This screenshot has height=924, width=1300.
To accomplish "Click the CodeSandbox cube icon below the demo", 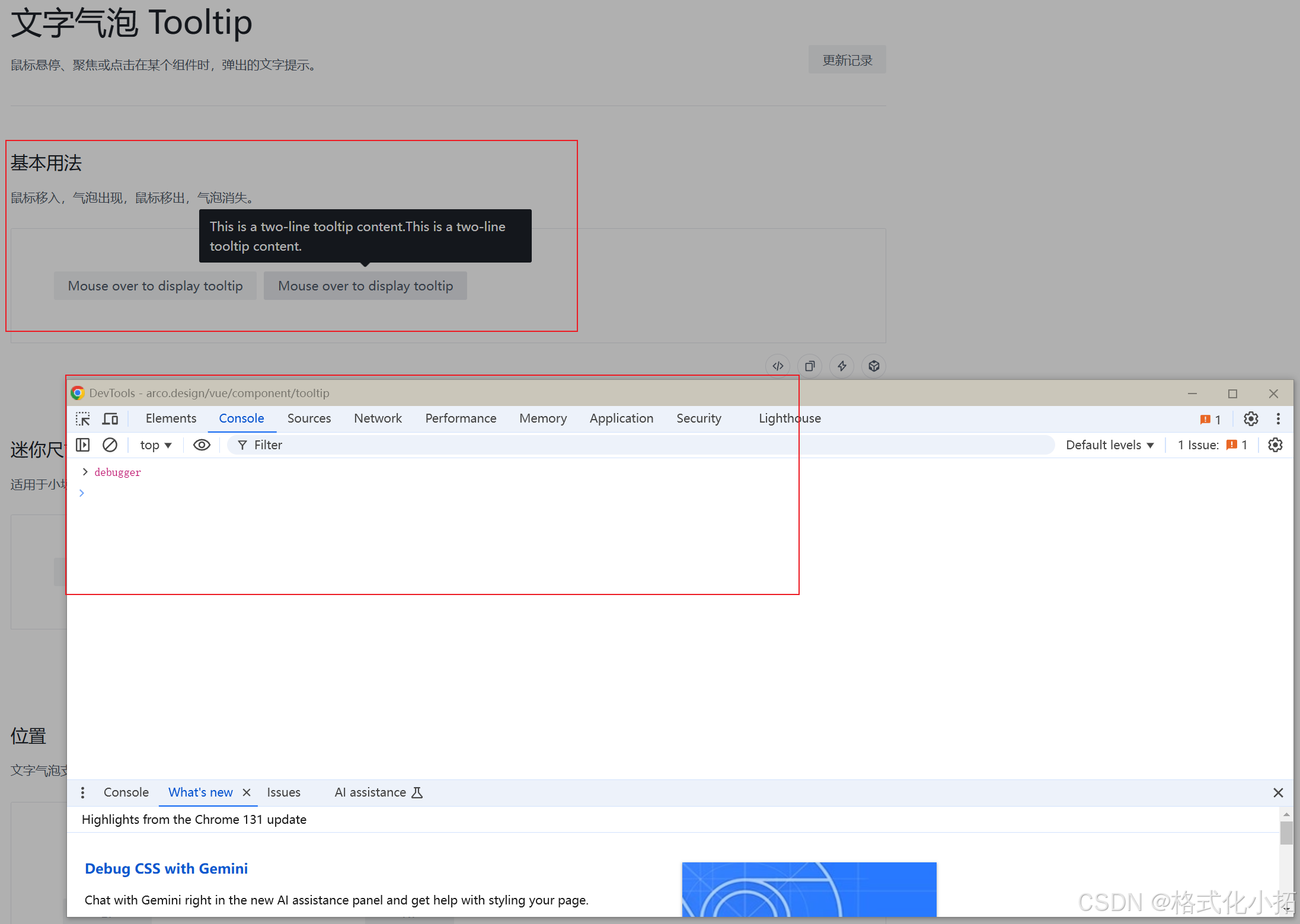I will point(874,366).
